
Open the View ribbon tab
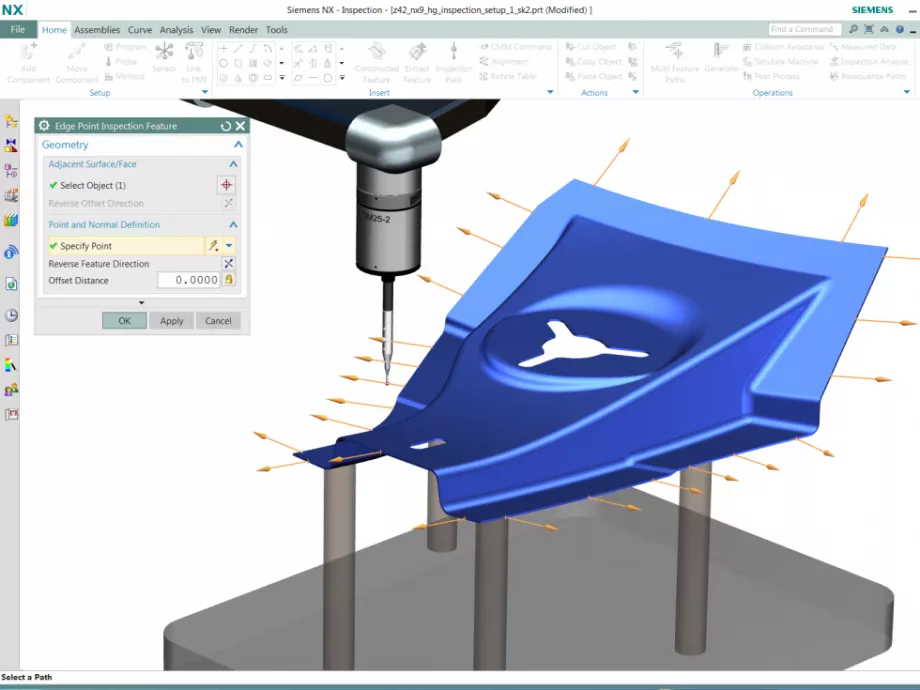click(x=211, y=29)
